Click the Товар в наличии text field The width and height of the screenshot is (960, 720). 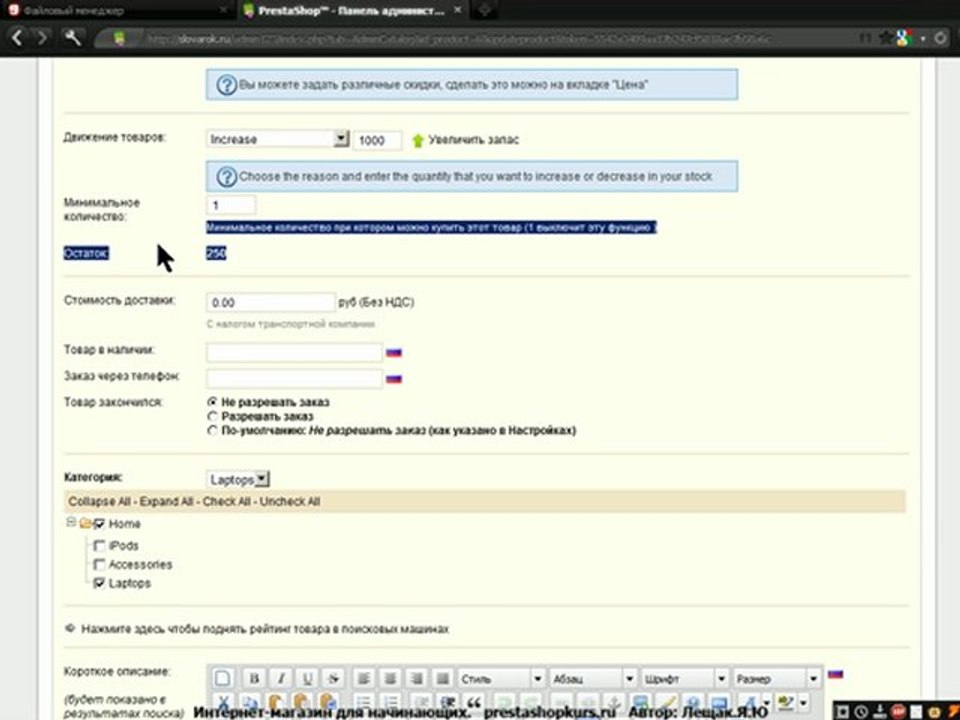[x=294, y=352]
